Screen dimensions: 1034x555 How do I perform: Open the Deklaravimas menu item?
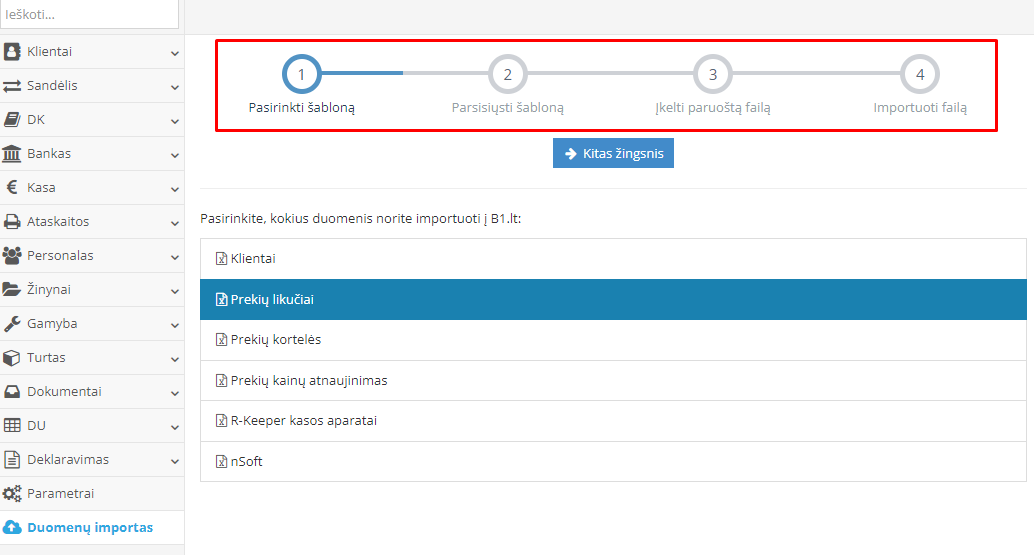67,460
